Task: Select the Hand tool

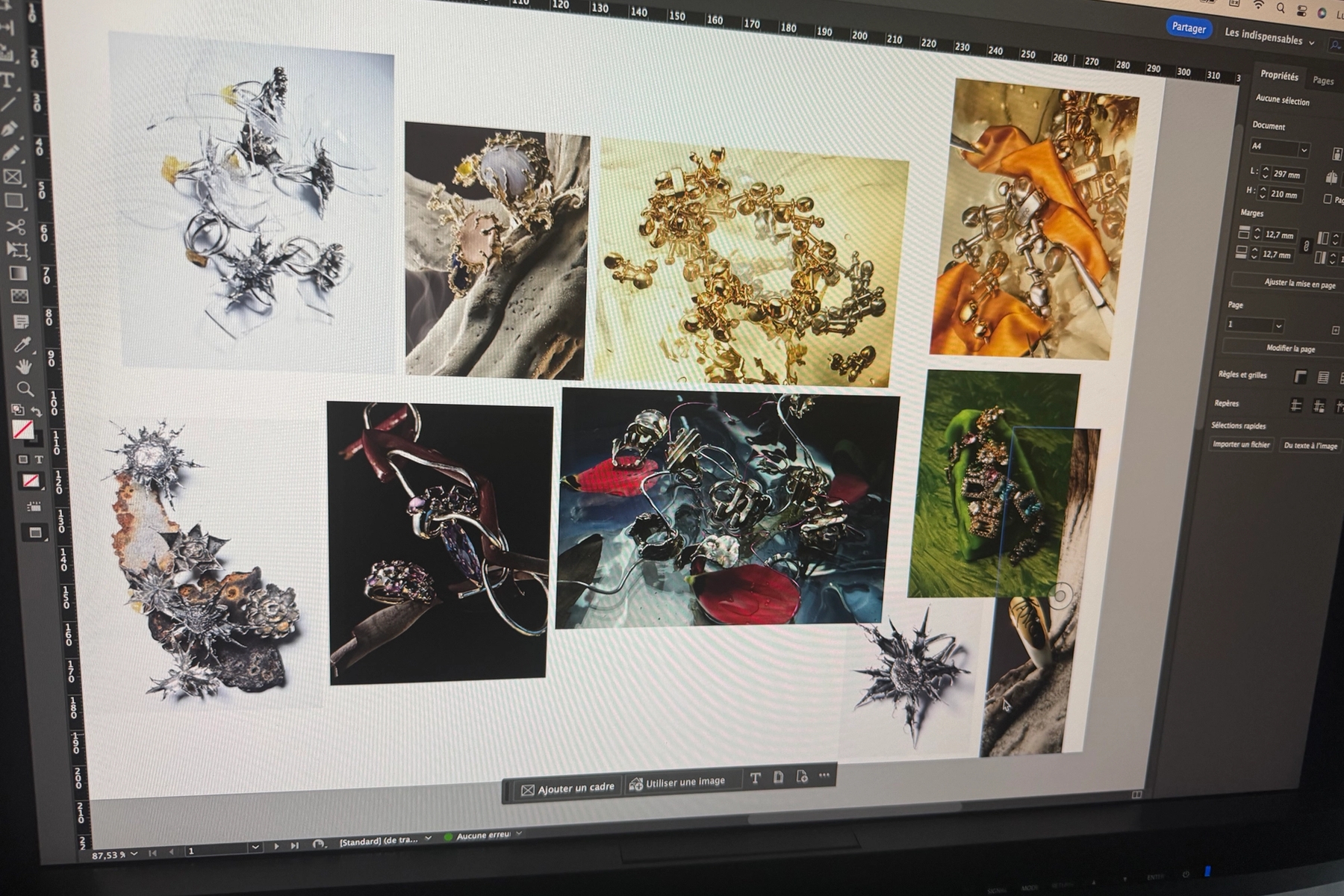Action: (24, 367)
